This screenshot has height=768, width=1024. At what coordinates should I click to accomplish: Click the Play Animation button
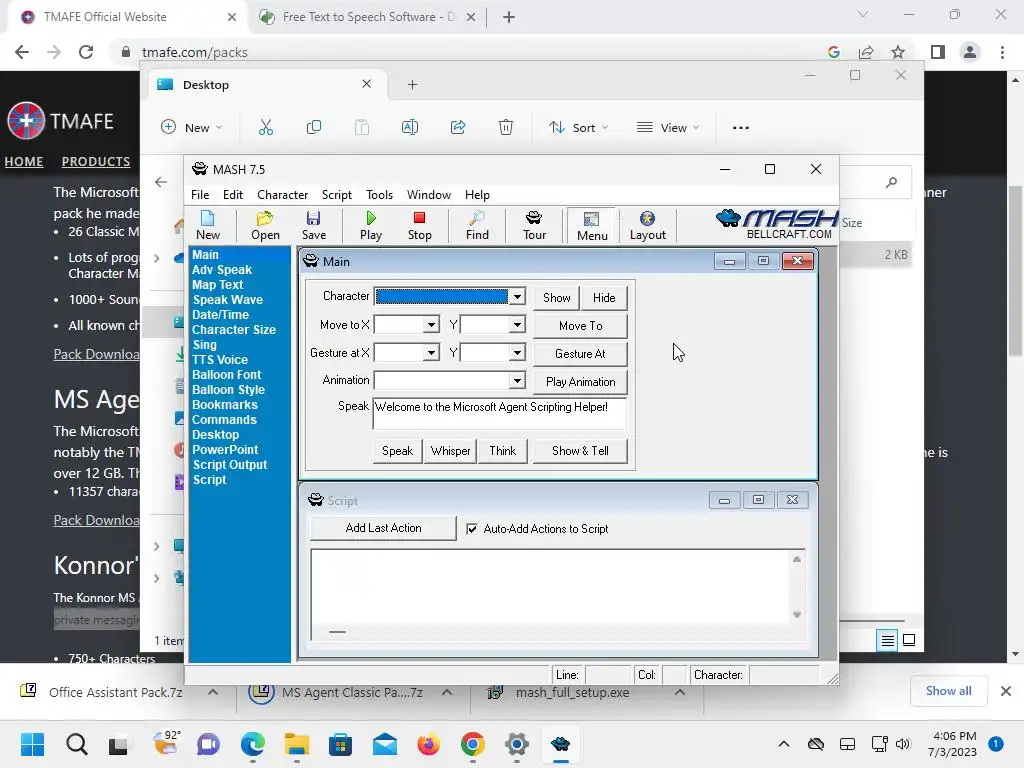pyautogui.click(x=580, y=382)
